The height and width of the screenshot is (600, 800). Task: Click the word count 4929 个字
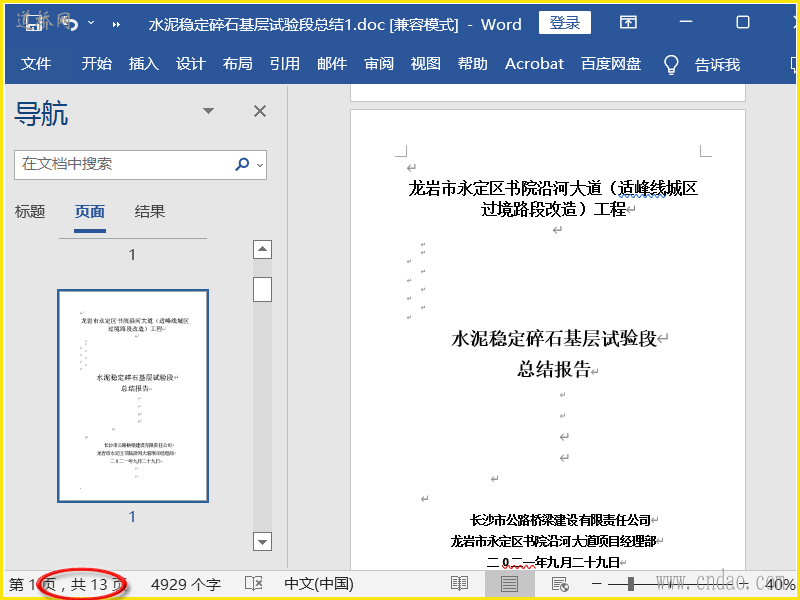tap(186, 584)
